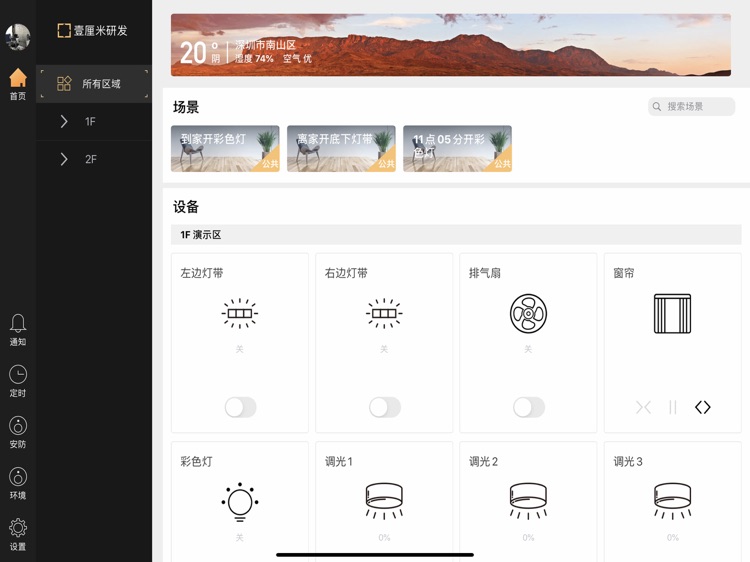750x562 pixels.
Task: Click the 调光1 0% brightness value
Action: tap(384, 538)
